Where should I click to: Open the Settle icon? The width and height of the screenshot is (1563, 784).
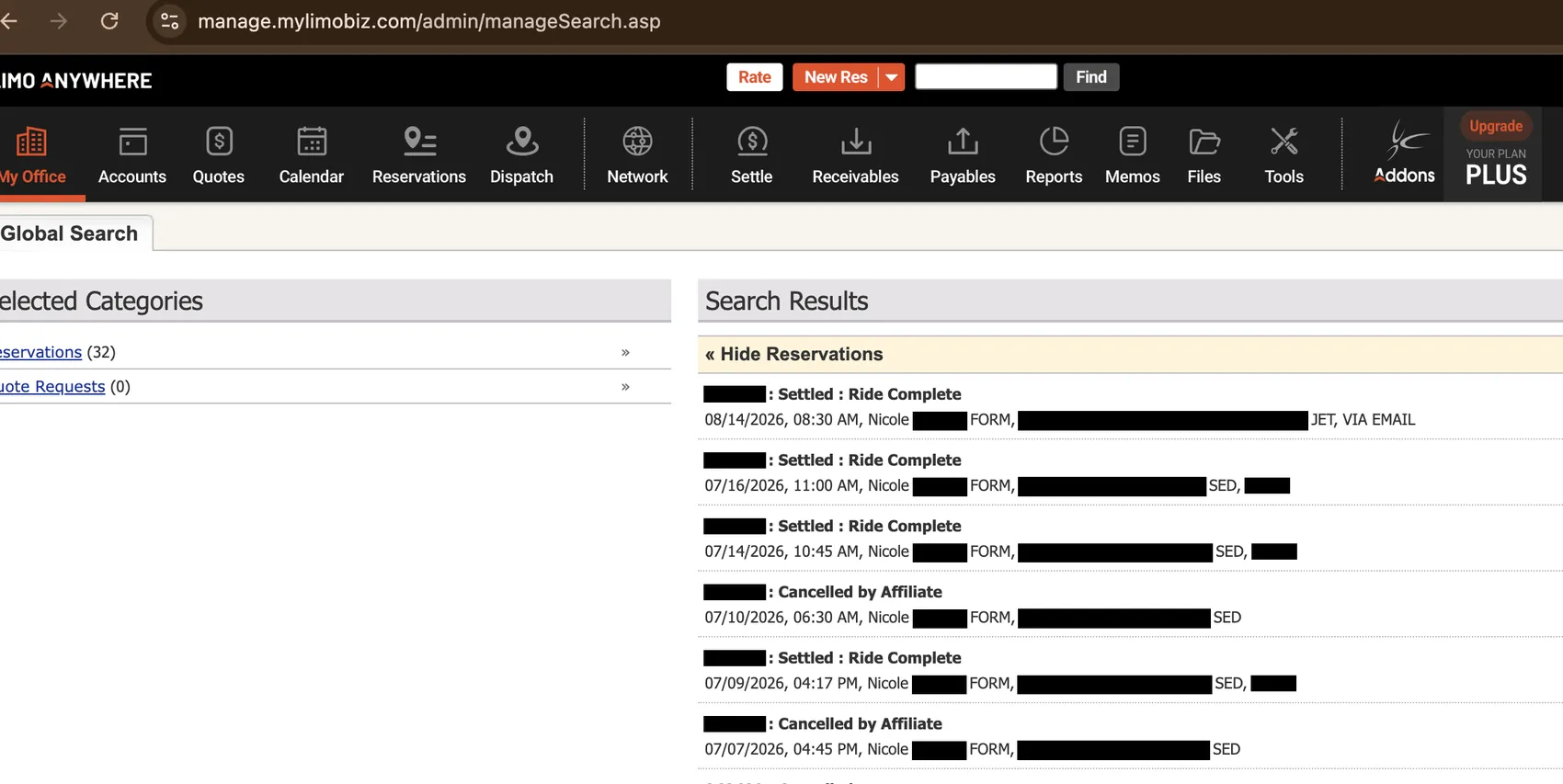(x=752, y=142)
